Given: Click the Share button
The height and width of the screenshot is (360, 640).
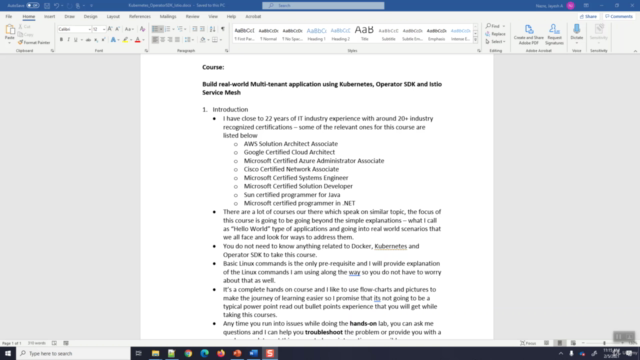Looking at the screenshot, I should click(x=589, y=16).
